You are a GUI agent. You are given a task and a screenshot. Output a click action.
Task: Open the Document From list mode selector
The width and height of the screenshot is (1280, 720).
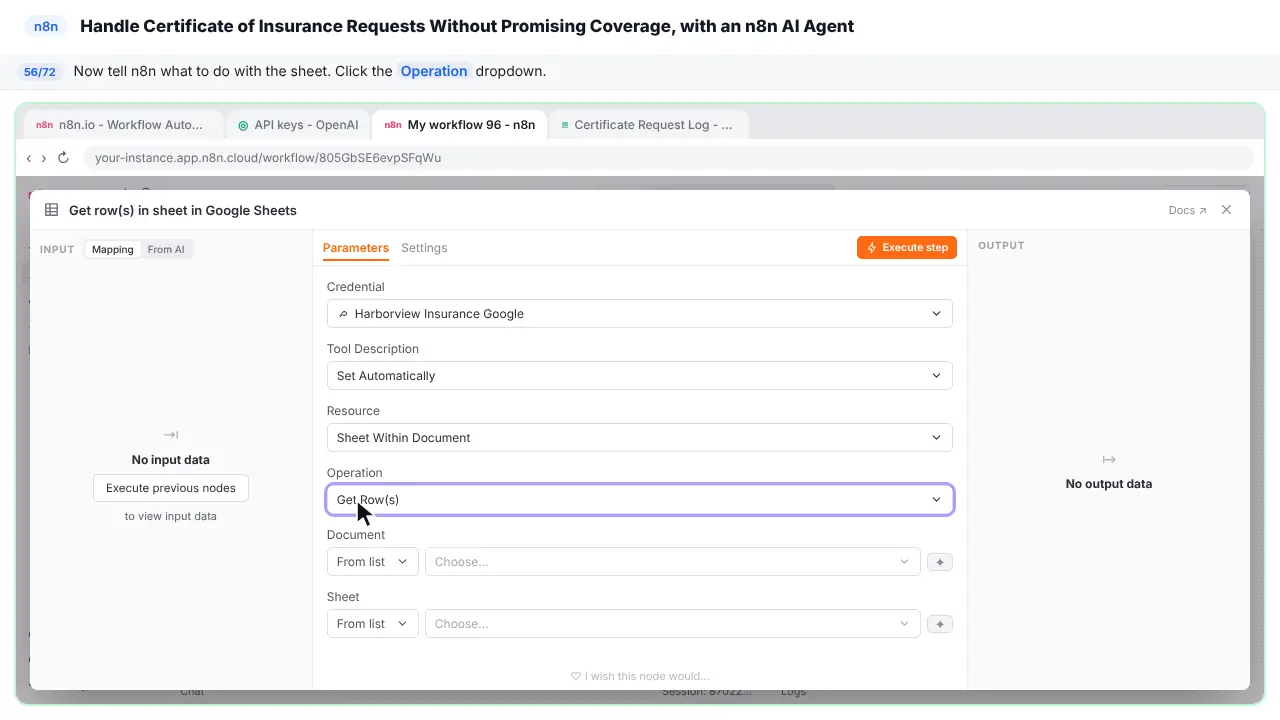372,562
